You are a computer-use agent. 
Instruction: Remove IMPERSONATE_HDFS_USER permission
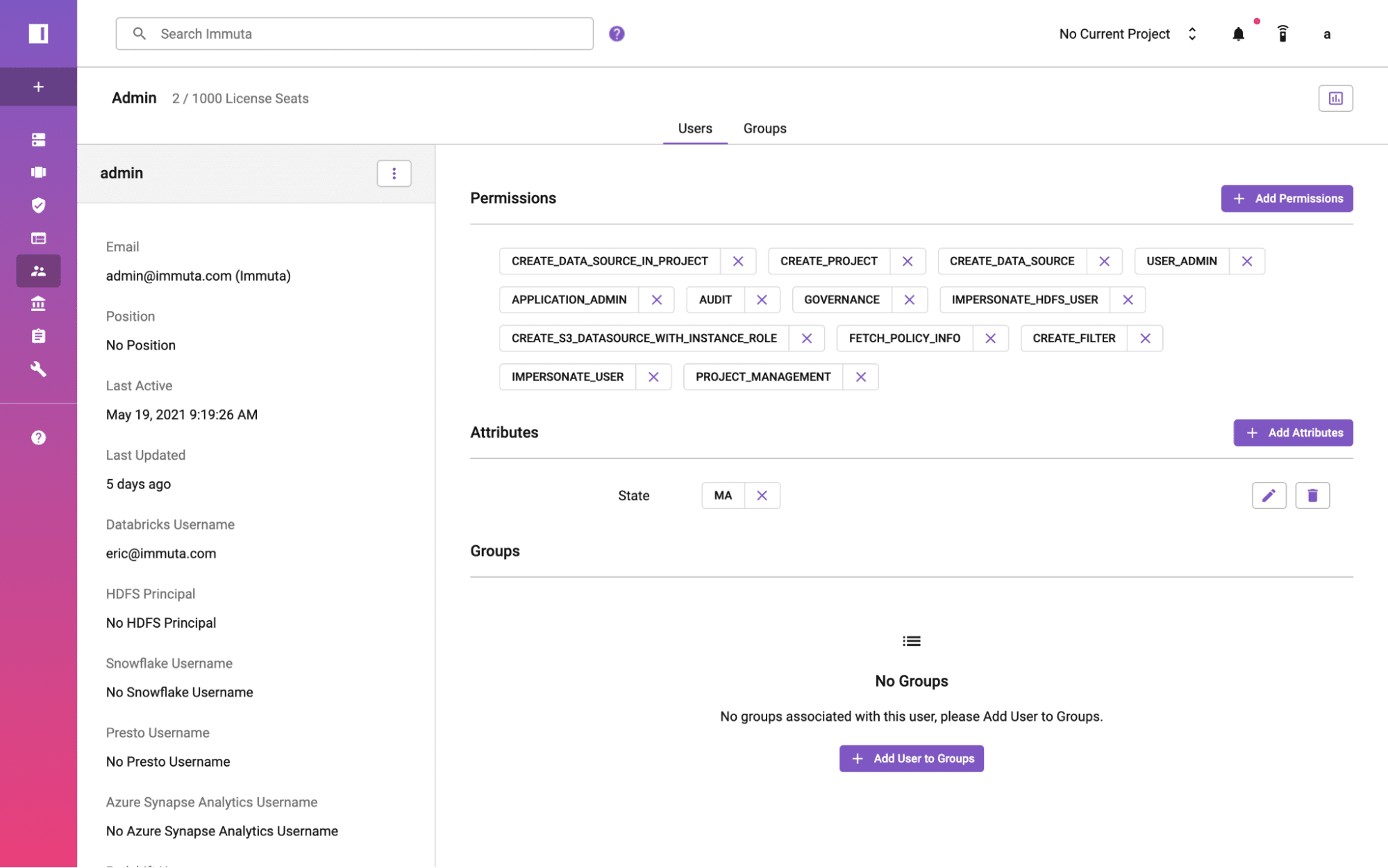pos(1128,300)
